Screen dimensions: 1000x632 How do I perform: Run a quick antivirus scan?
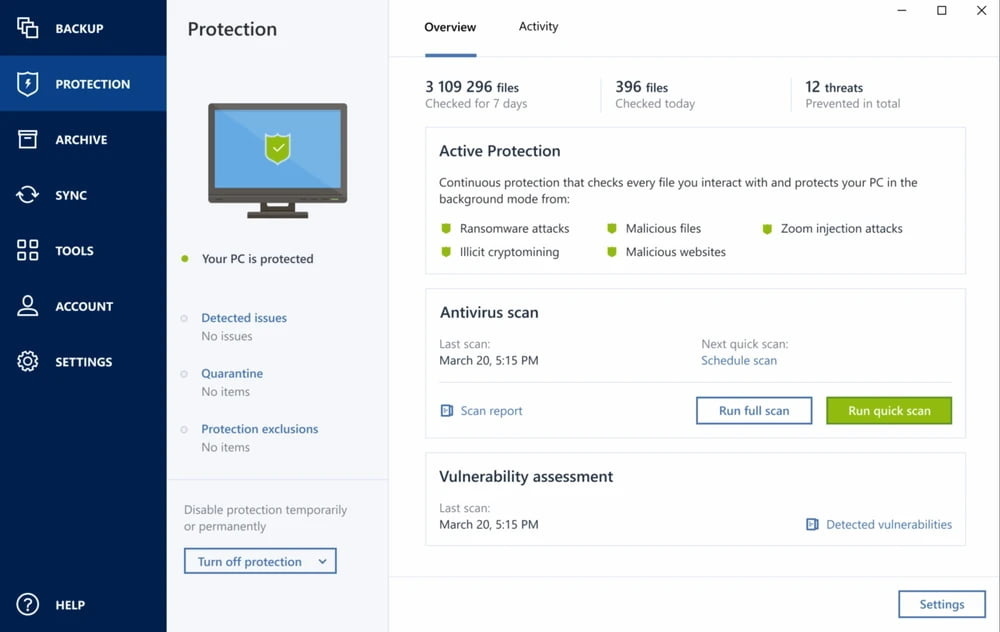point(888,410)
